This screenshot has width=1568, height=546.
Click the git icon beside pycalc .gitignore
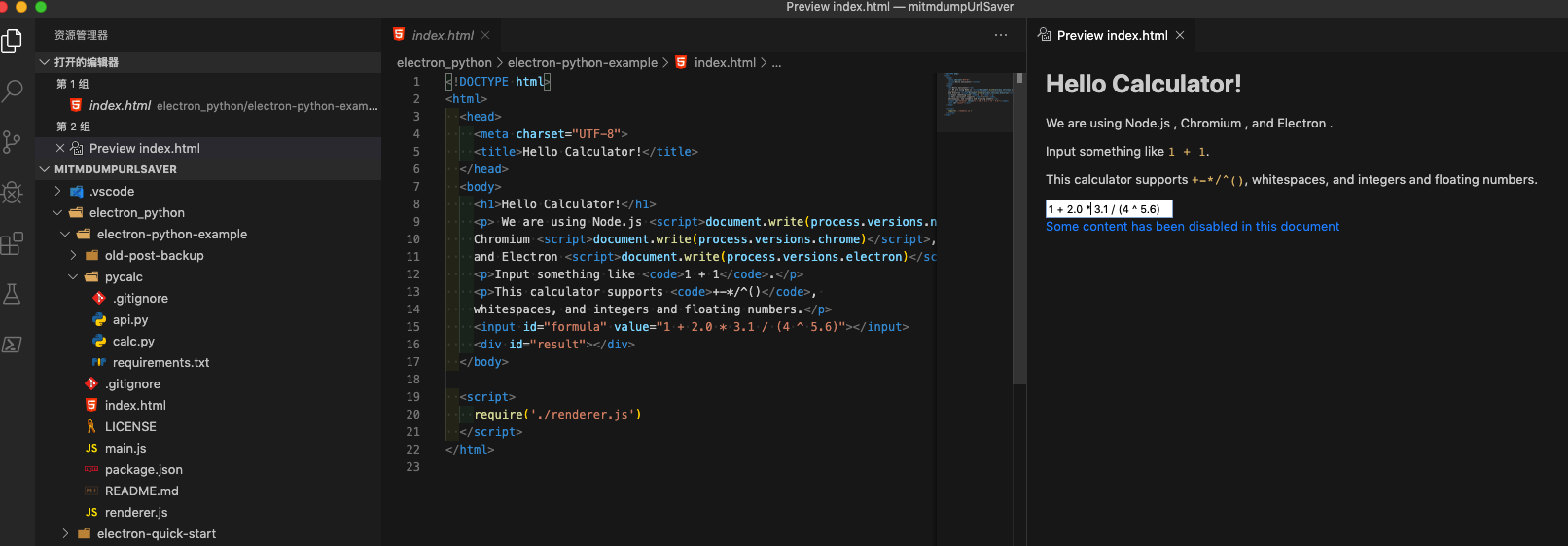[x=99, y=298]
